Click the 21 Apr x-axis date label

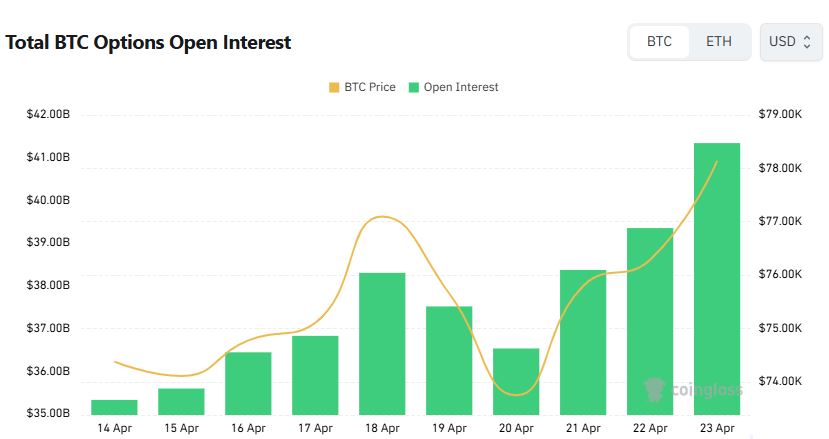point(583,428)
